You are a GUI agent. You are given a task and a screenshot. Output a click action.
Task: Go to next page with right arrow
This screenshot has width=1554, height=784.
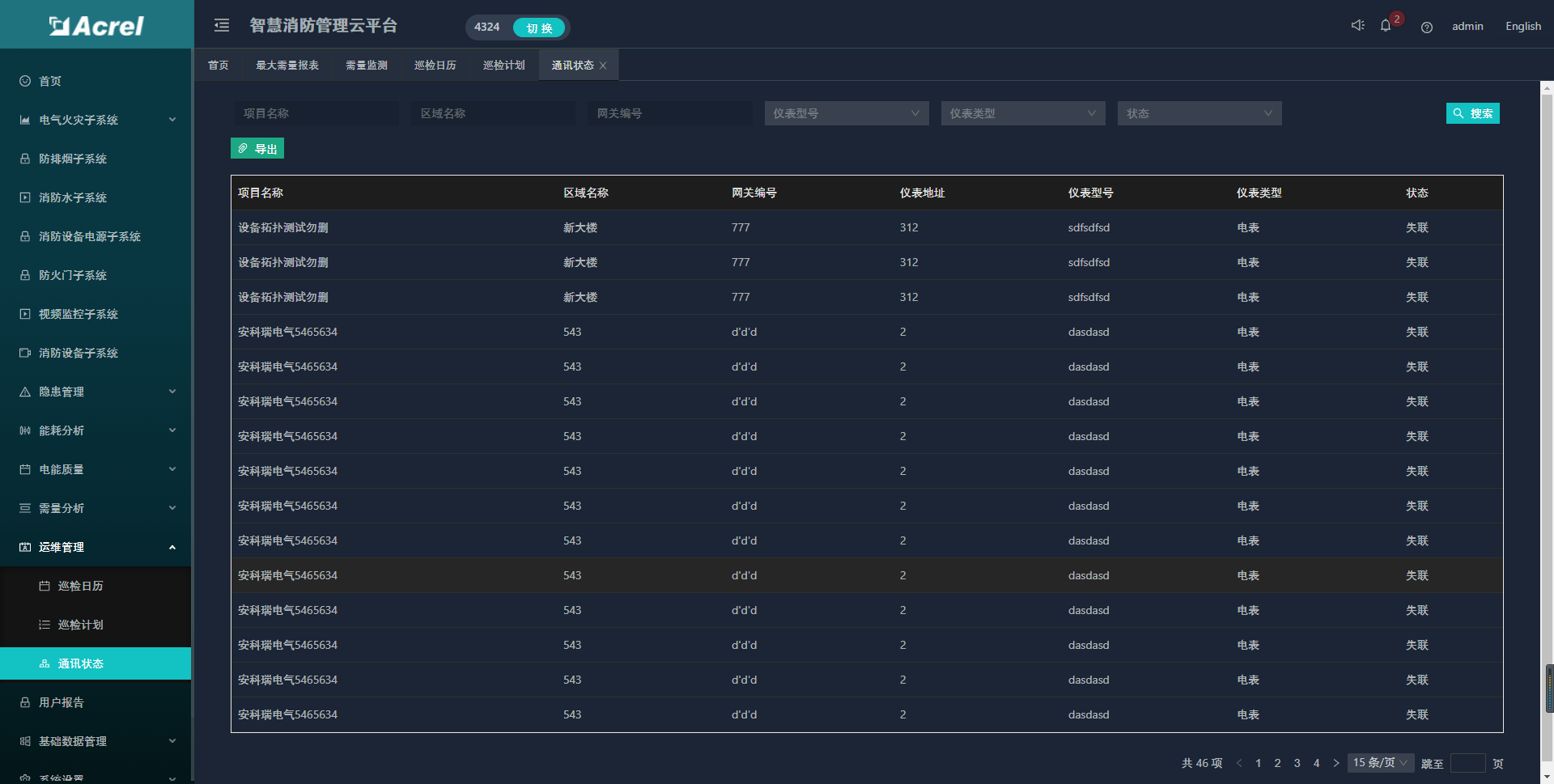[x=1336, y=763]
